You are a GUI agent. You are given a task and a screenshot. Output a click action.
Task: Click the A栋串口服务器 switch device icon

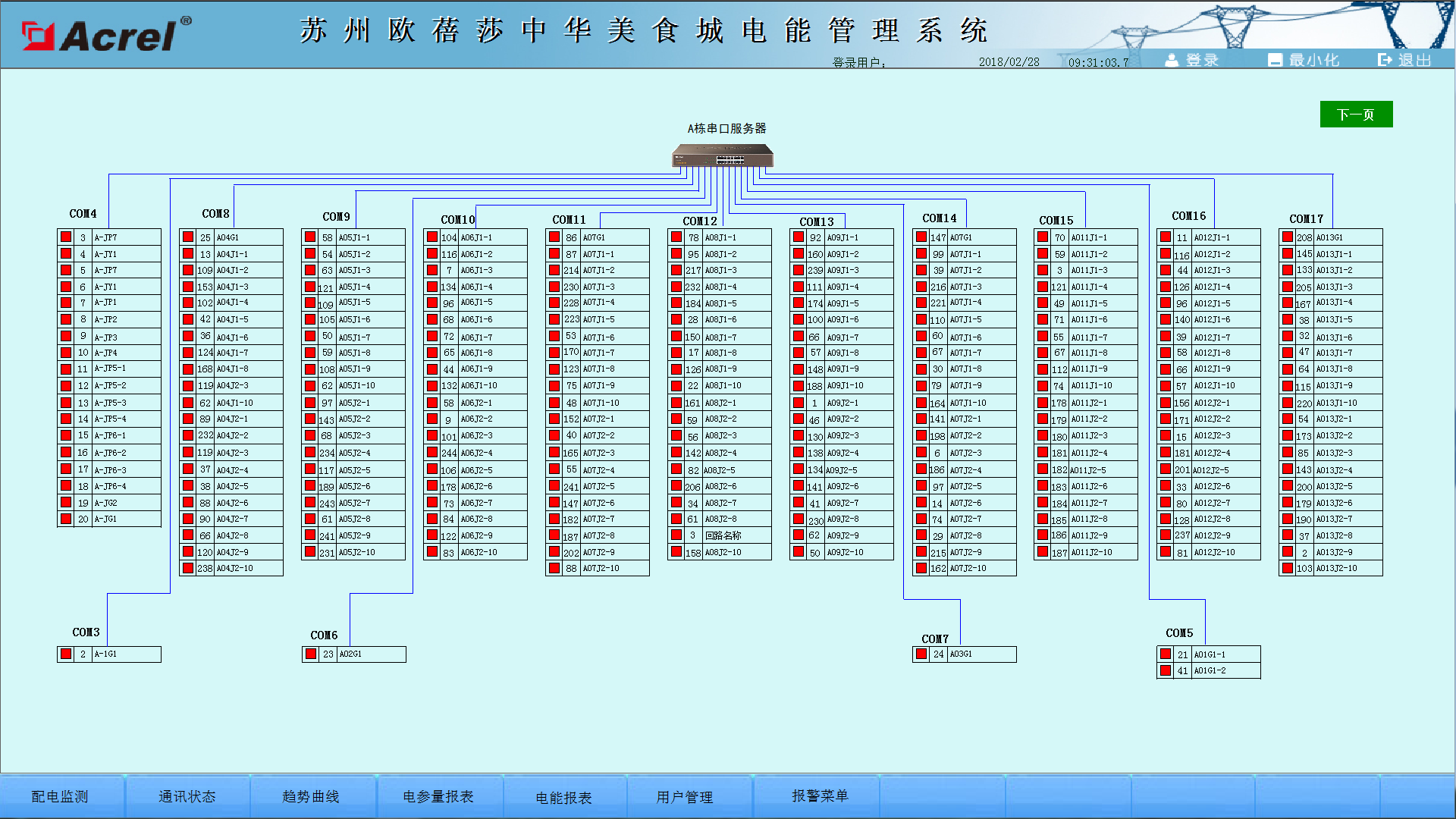coord(723,156)
